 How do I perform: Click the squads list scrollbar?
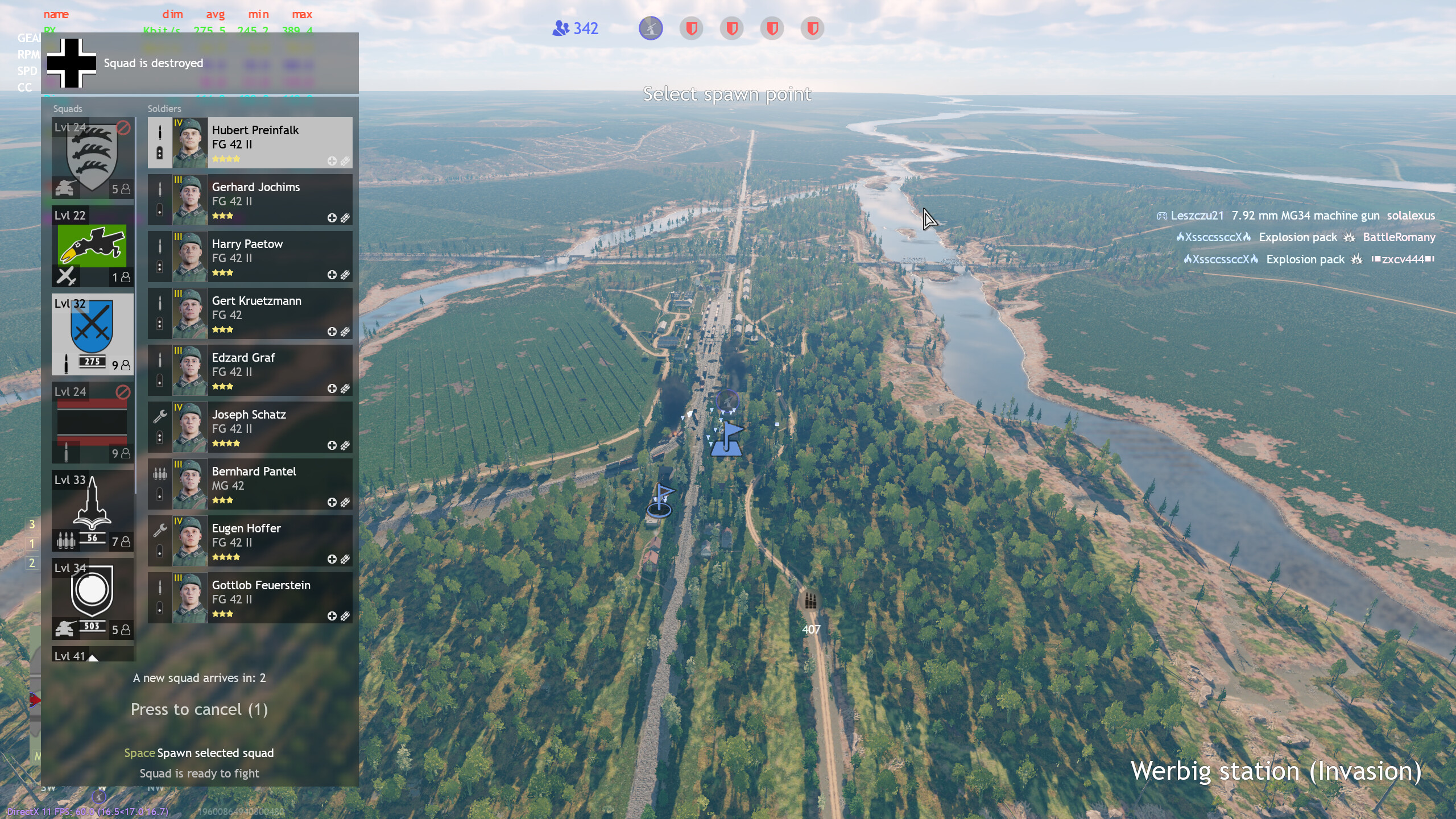point(135,307)
